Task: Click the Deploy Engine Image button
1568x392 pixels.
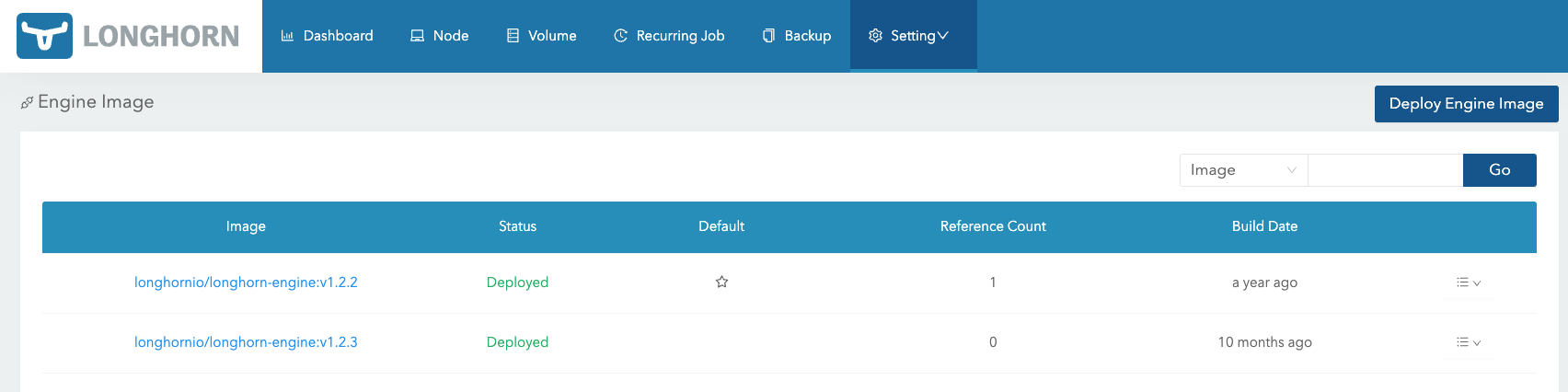Action: click(x=1466, y=104)
